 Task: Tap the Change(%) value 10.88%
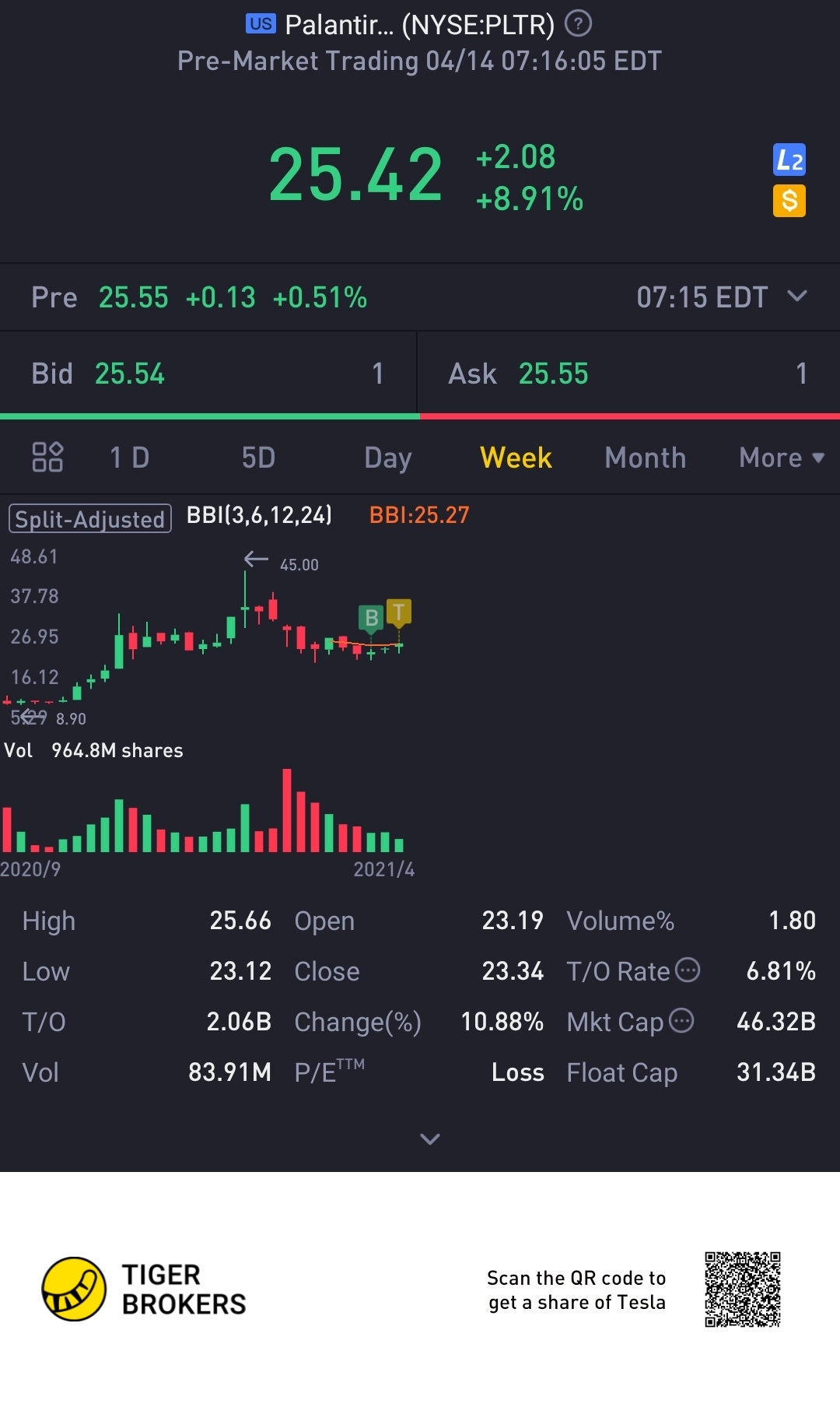(x=502, y=1022)
